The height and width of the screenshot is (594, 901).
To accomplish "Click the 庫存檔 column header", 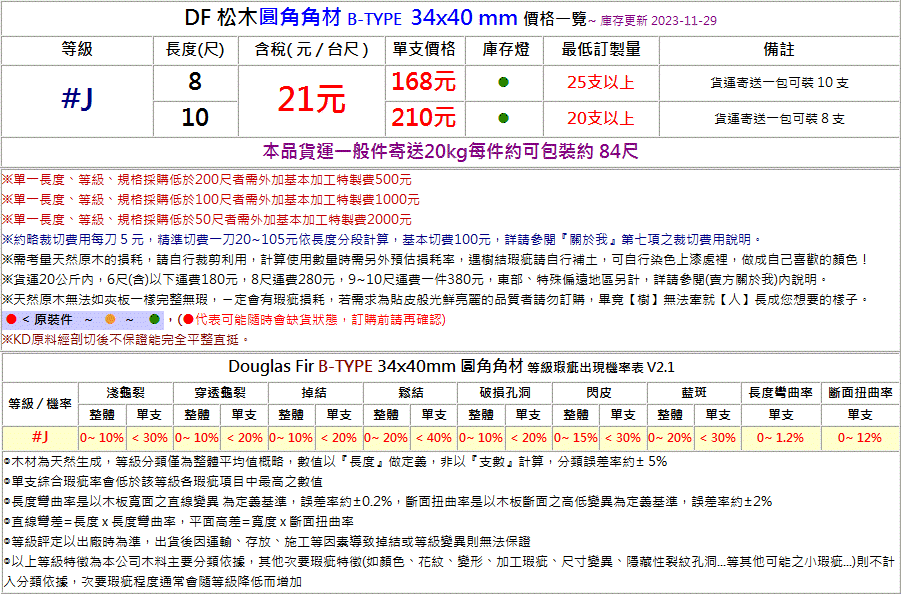I will point(504,49).
